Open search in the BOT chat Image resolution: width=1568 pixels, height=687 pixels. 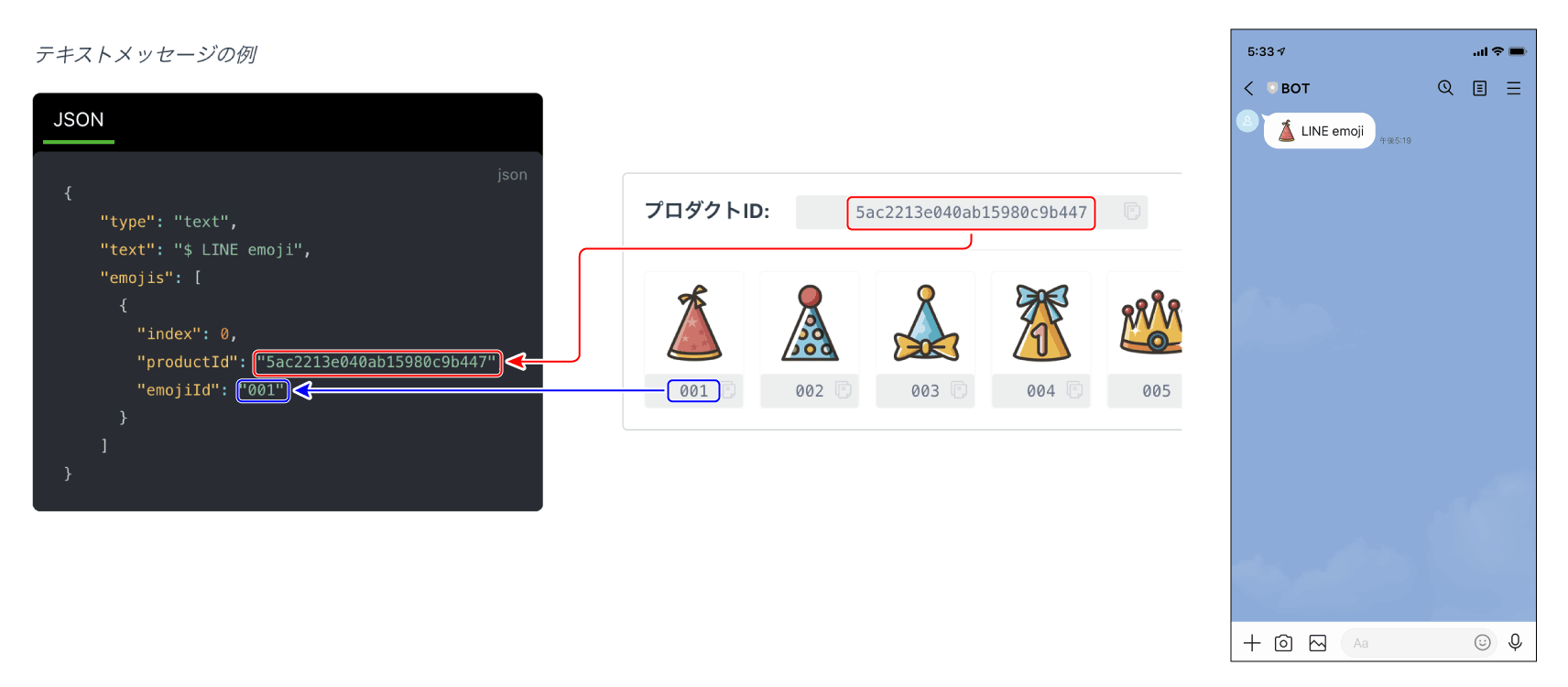1445,88
